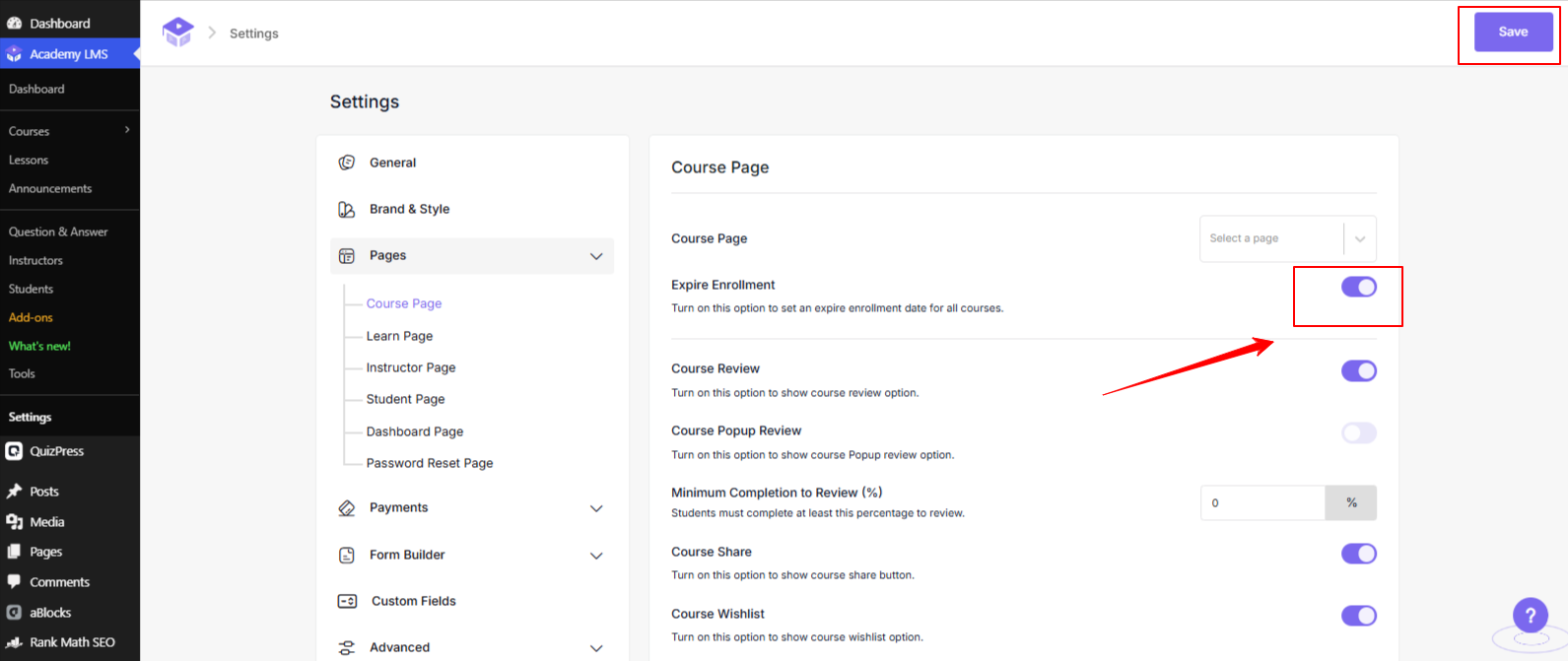1568x661 pixels.
Task: Click the Comments bubble icon
Action: pyautogui.click(x=14, y=582)
